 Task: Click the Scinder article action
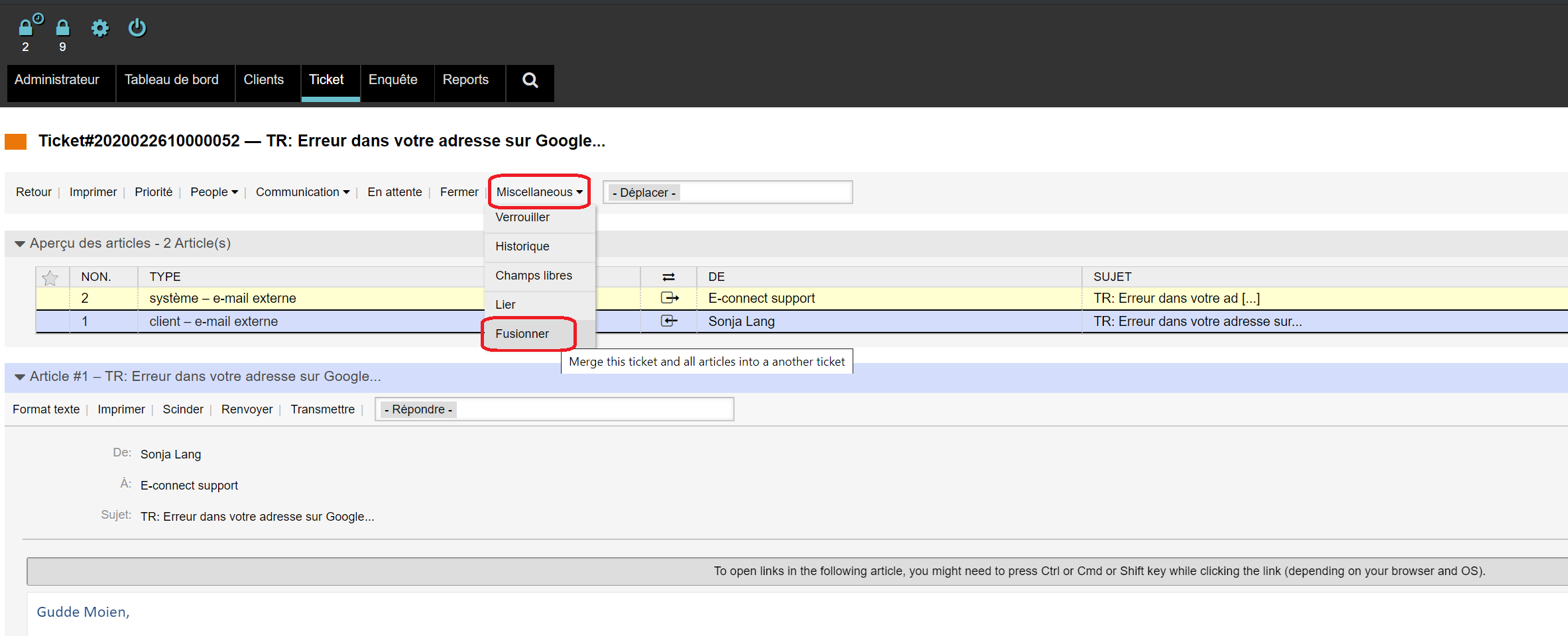pos(183,409)
